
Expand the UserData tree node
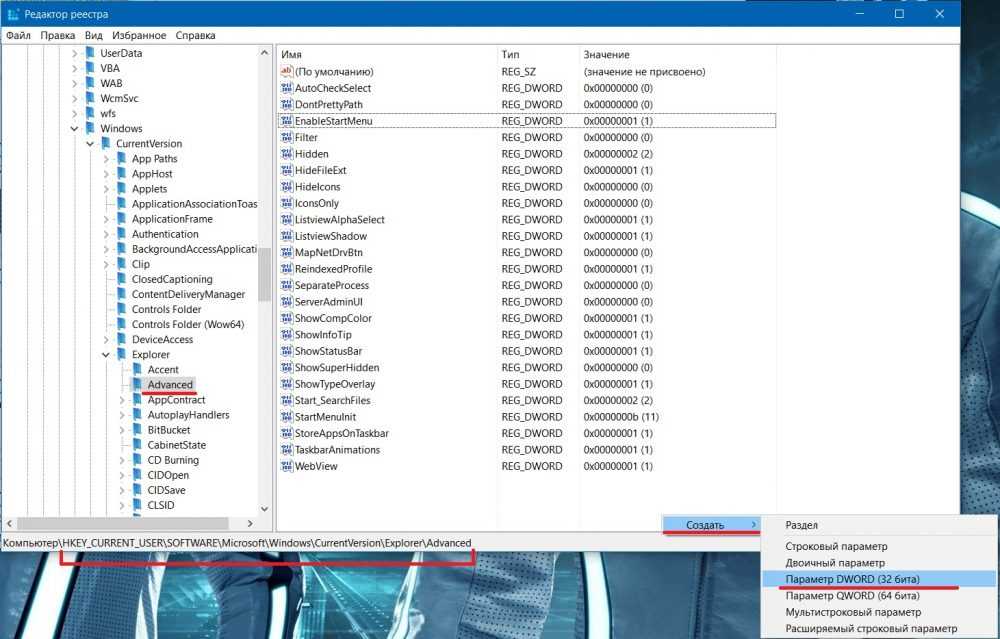coord(75,53)
